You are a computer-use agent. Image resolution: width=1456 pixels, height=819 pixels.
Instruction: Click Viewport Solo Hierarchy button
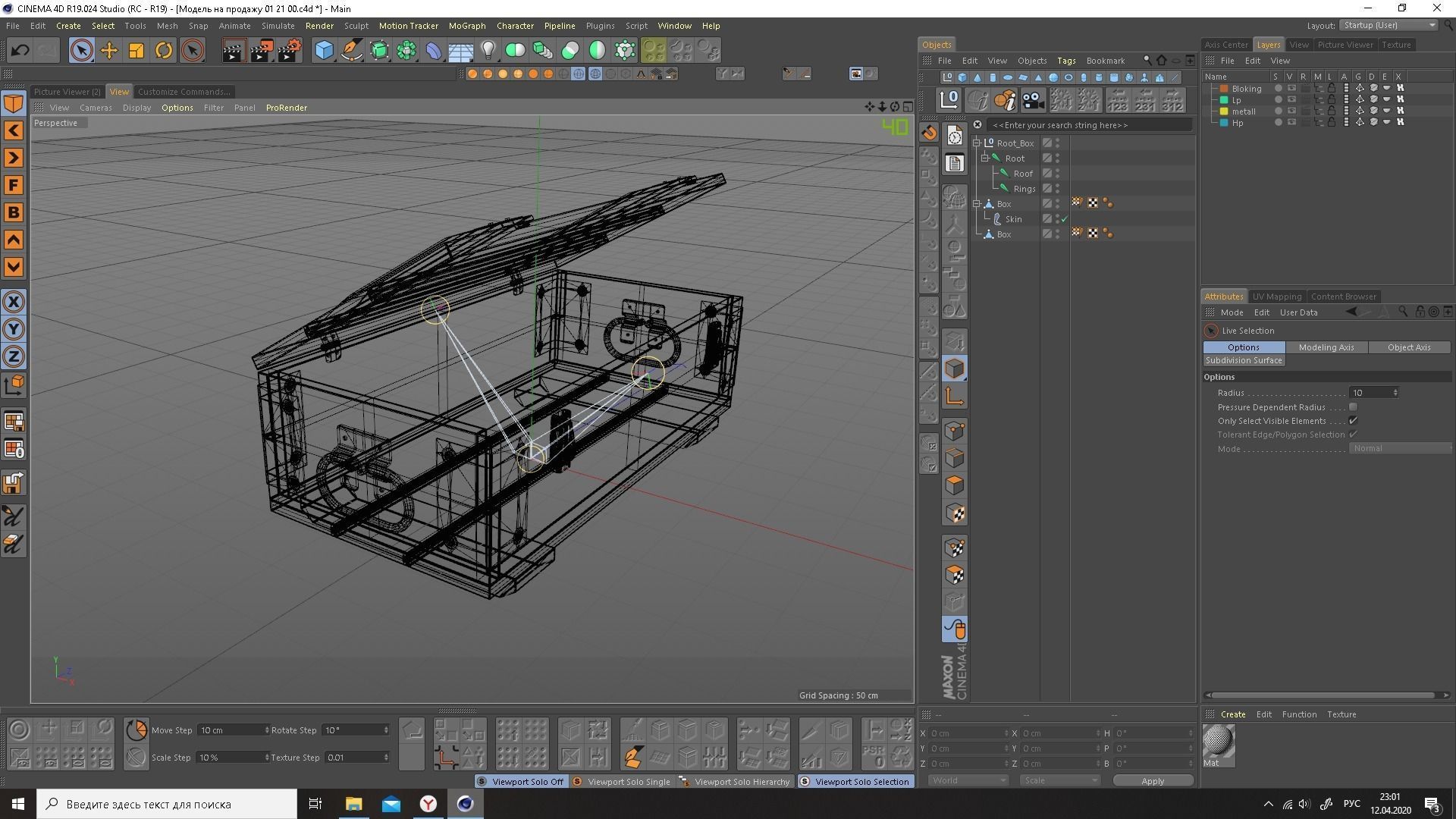(735, 781)
